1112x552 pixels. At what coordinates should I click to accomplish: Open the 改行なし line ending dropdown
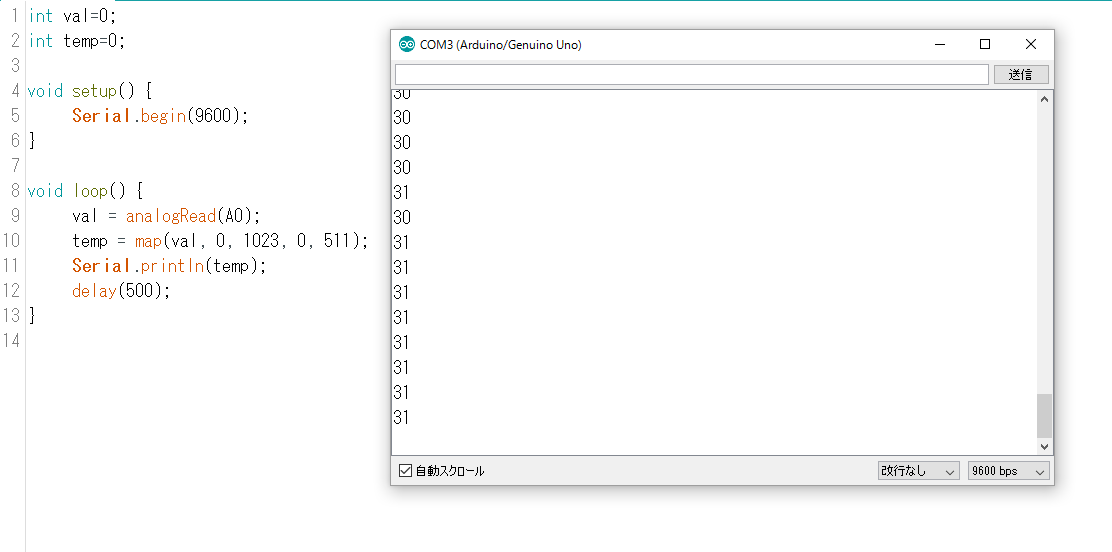(x=918, y=470)
